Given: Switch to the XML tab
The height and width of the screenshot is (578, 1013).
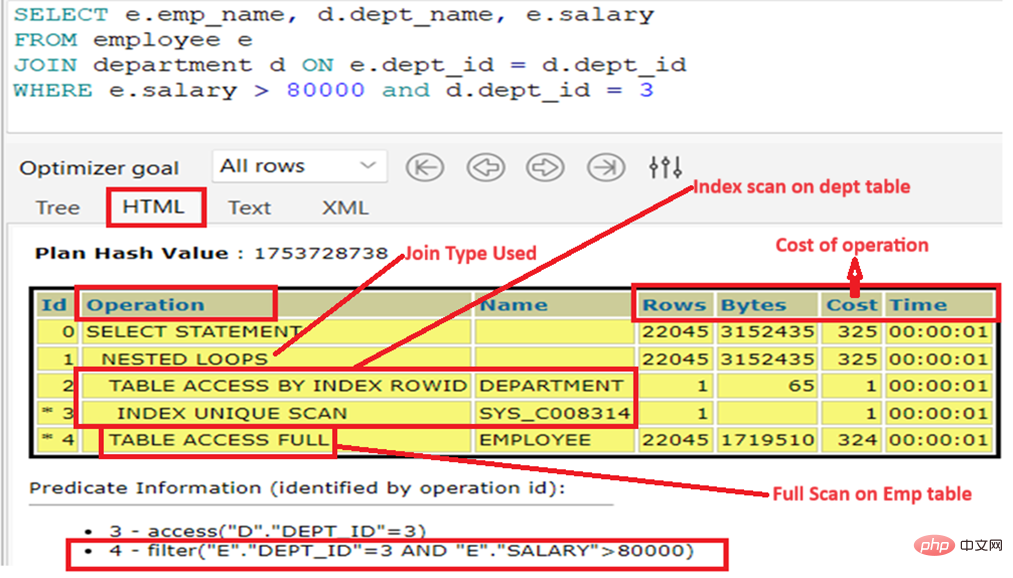Looking at the screenshot, I should [x=345, y=208].
